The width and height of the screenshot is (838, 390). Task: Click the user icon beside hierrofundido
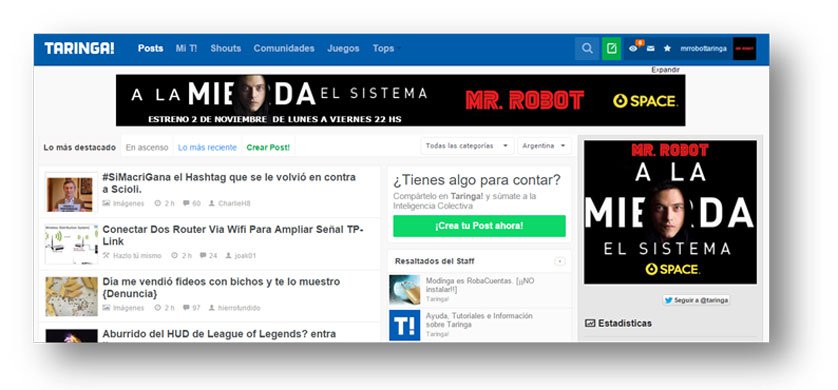point(212,308)
